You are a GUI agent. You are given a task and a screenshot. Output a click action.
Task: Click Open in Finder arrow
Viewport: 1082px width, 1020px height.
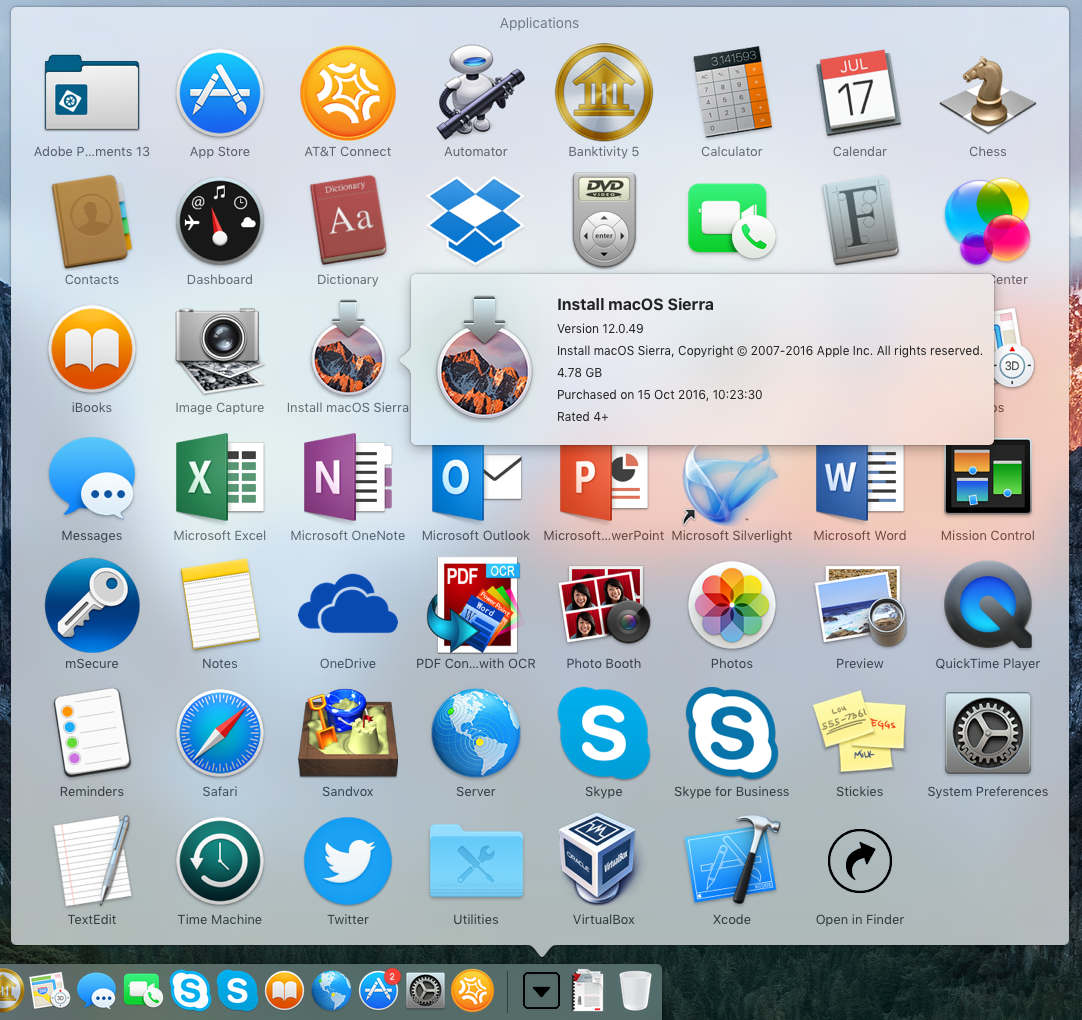click(860, 861)
